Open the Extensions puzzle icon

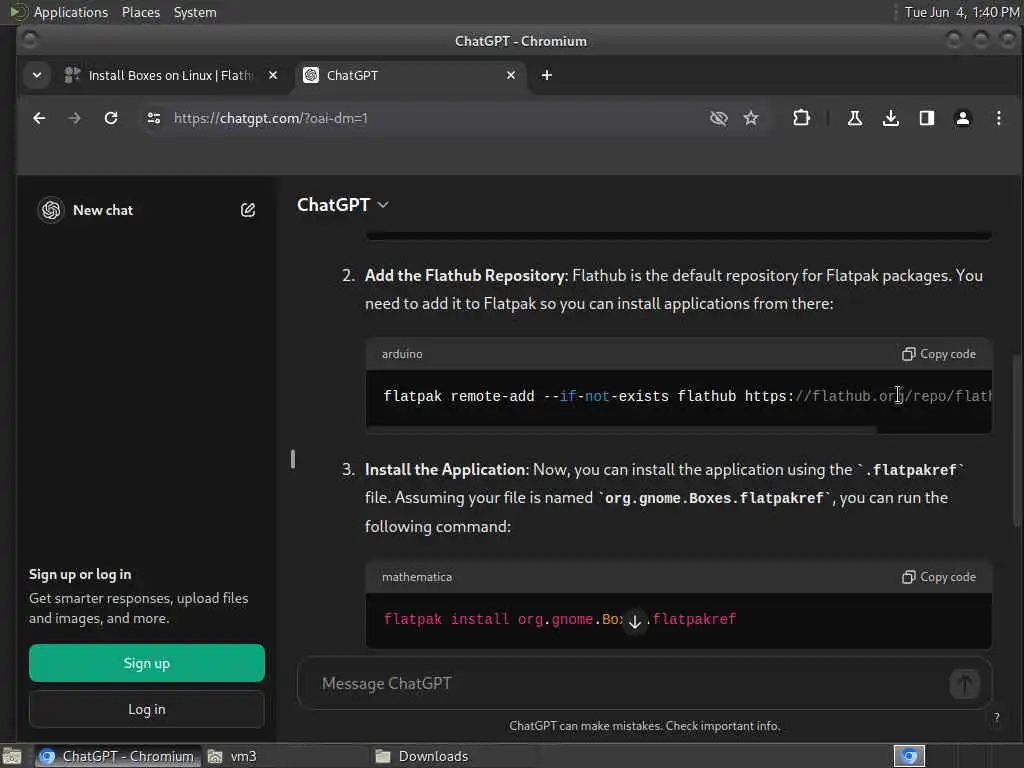point(801,118)
